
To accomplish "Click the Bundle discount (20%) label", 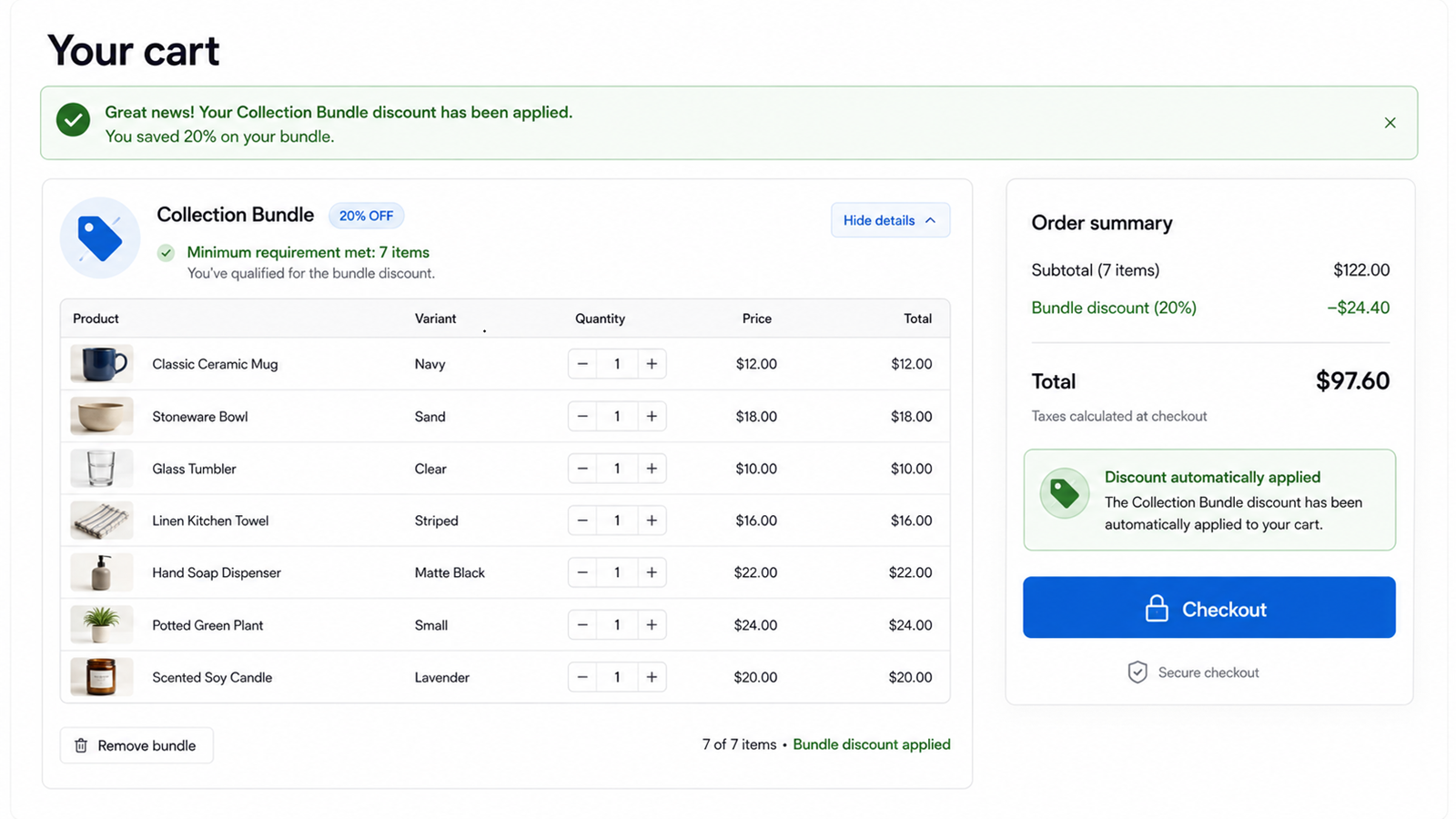I will point(1114,308).
